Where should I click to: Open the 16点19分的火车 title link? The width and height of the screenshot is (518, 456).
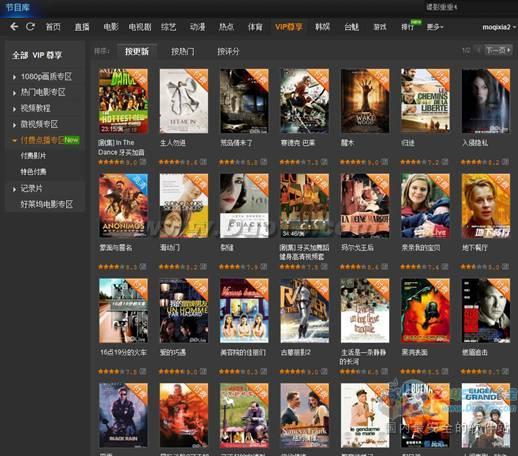pyautogui.click(x=123, y=352)
